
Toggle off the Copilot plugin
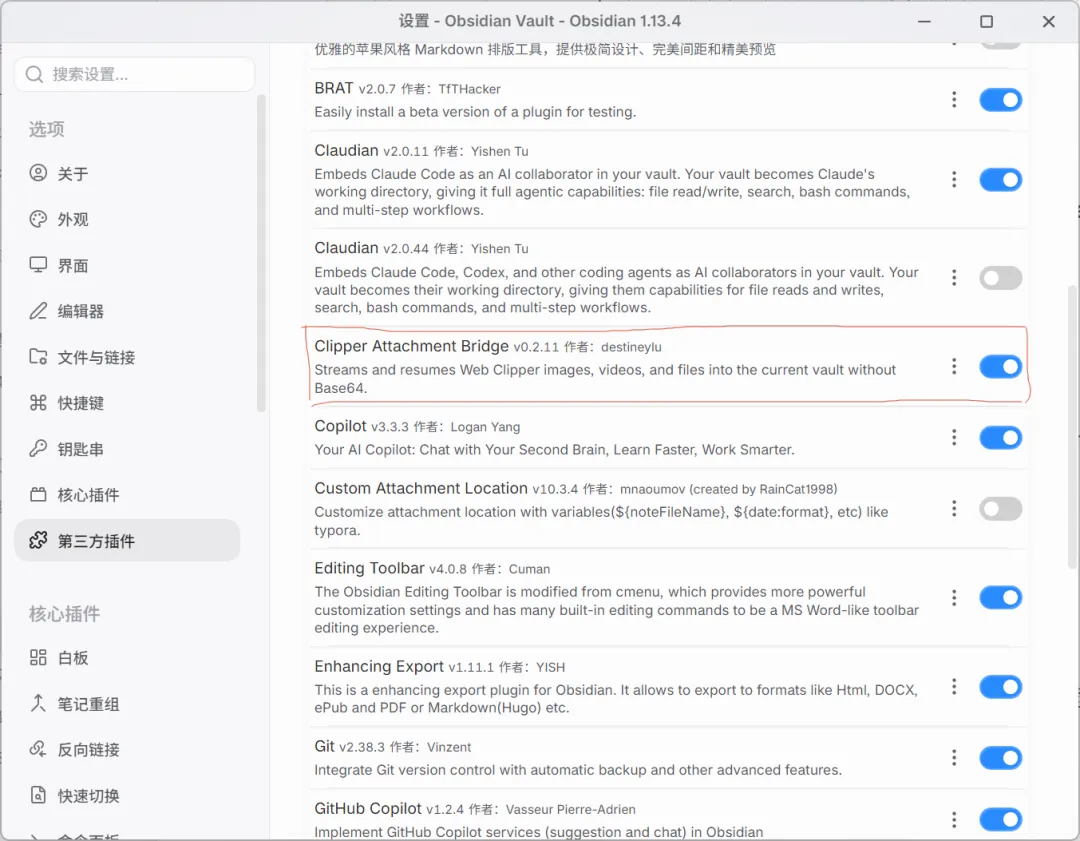pyautogui.click(x=1000, y=437)
